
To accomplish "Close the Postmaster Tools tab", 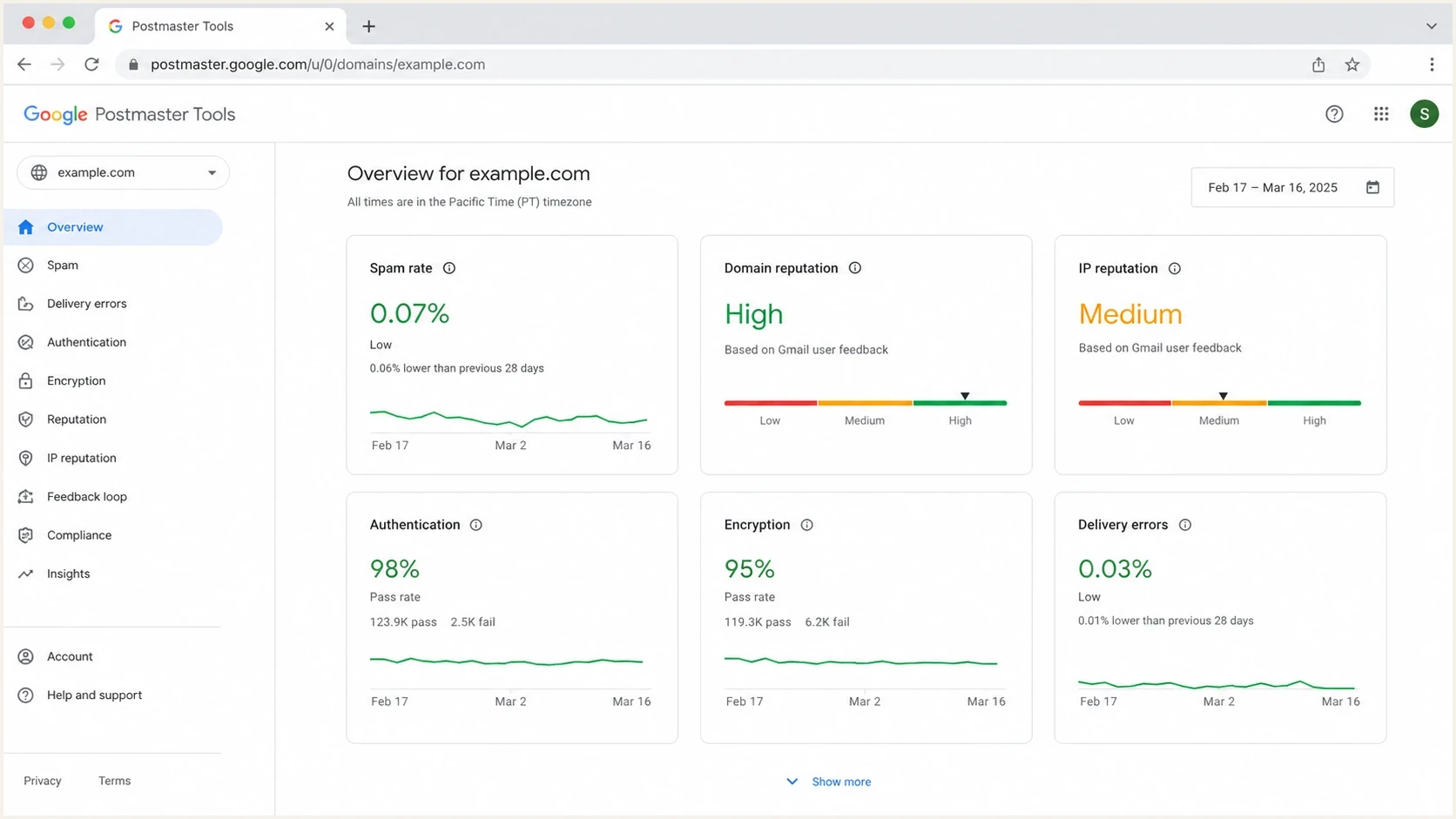I will (329, 26).
